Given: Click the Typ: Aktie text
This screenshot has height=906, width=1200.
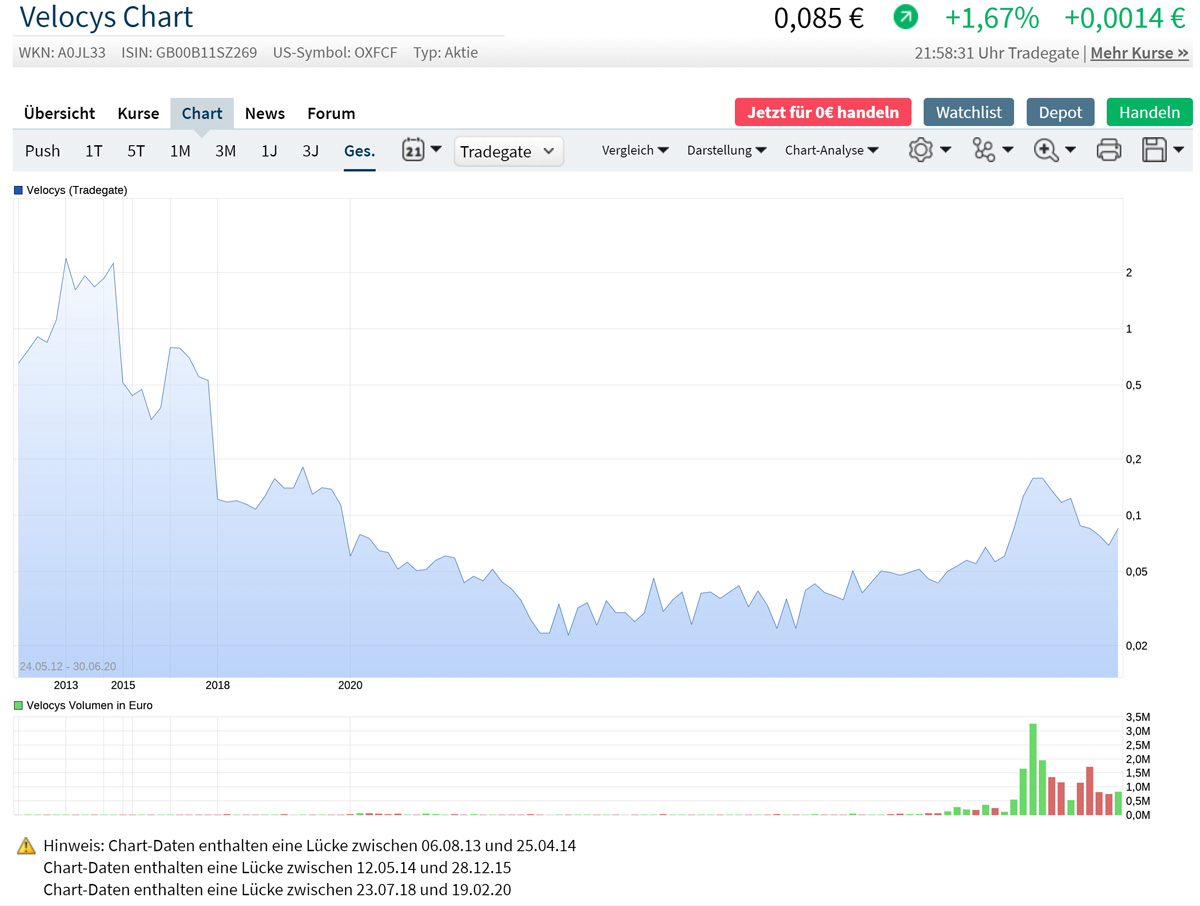Looking at the screenshot, I should tap(446, 53).
